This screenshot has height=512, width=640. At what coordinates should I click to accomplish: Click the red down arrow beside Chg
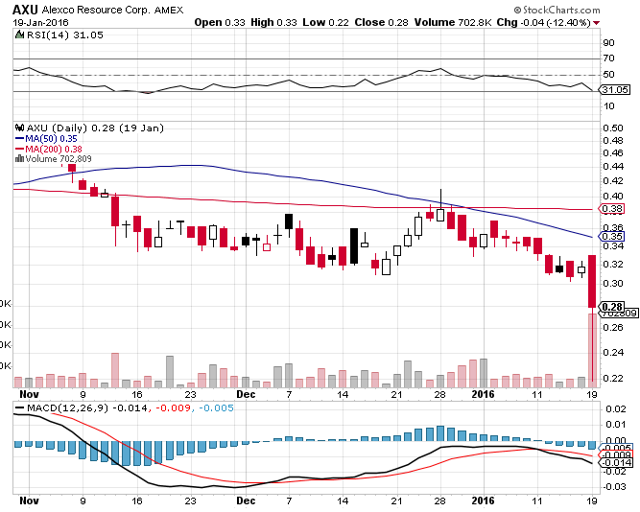click(x=596, y=23)
